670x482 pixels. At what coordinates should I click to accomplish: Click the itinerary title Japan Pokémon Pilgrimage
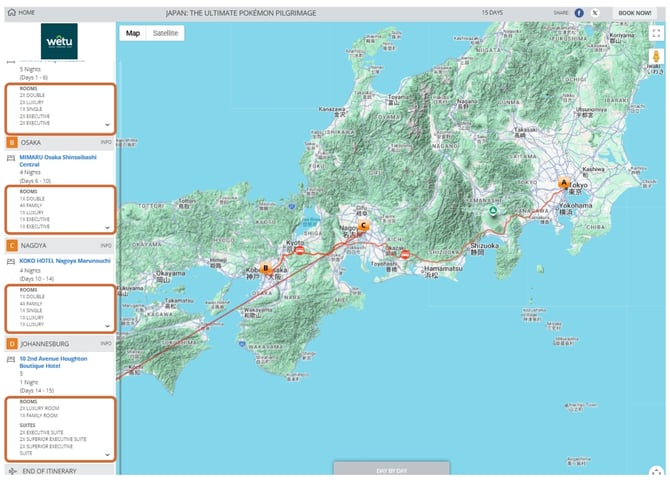tap(241, 13)
